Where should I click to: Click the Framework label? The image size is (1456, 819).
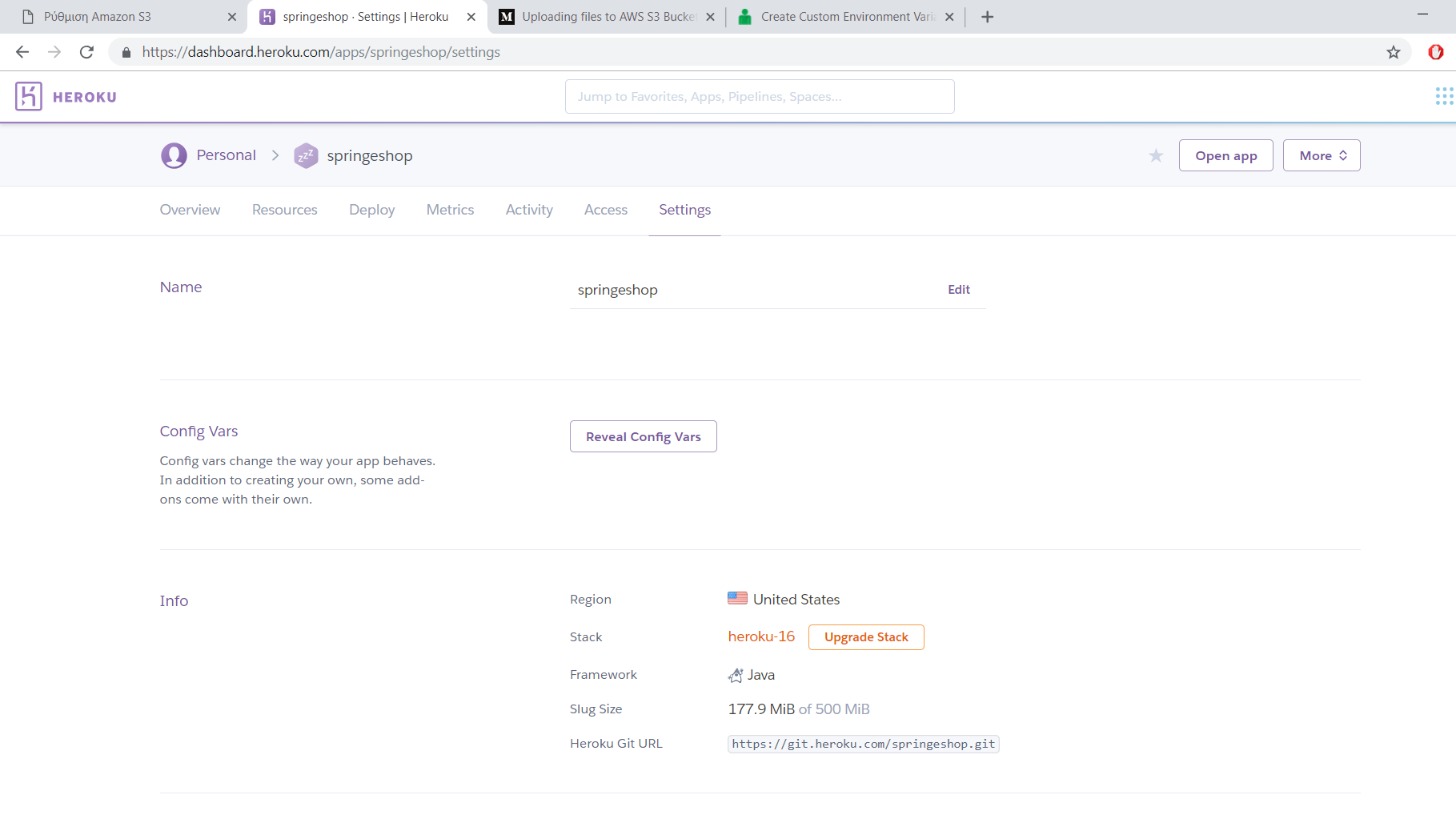coord(604,675)
